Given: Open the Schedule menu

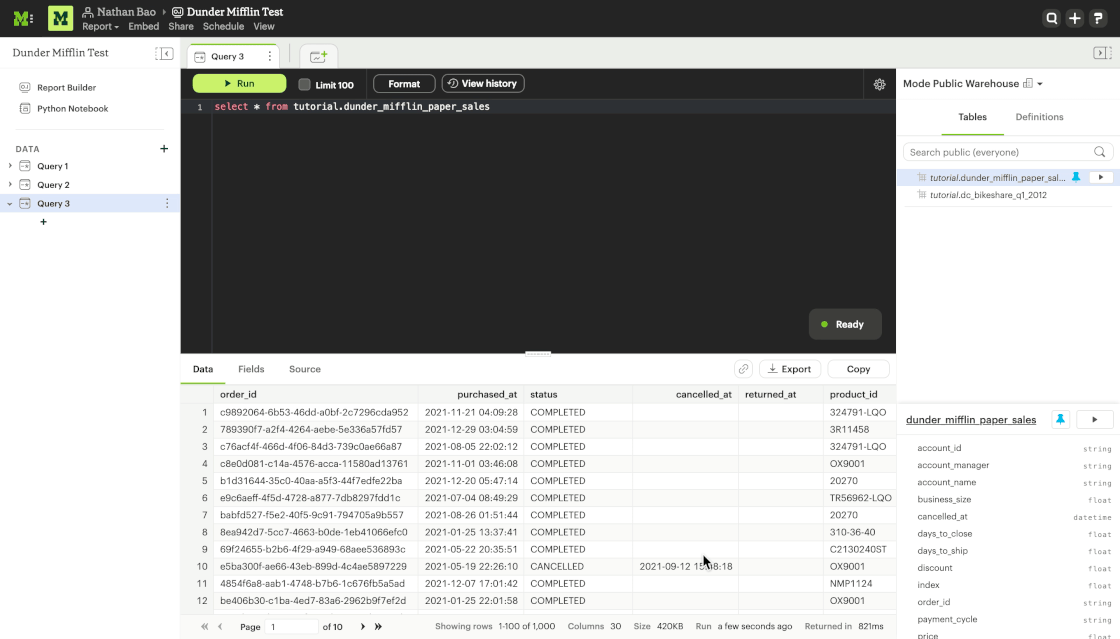Looking at the screenshot, I should 224,26.
